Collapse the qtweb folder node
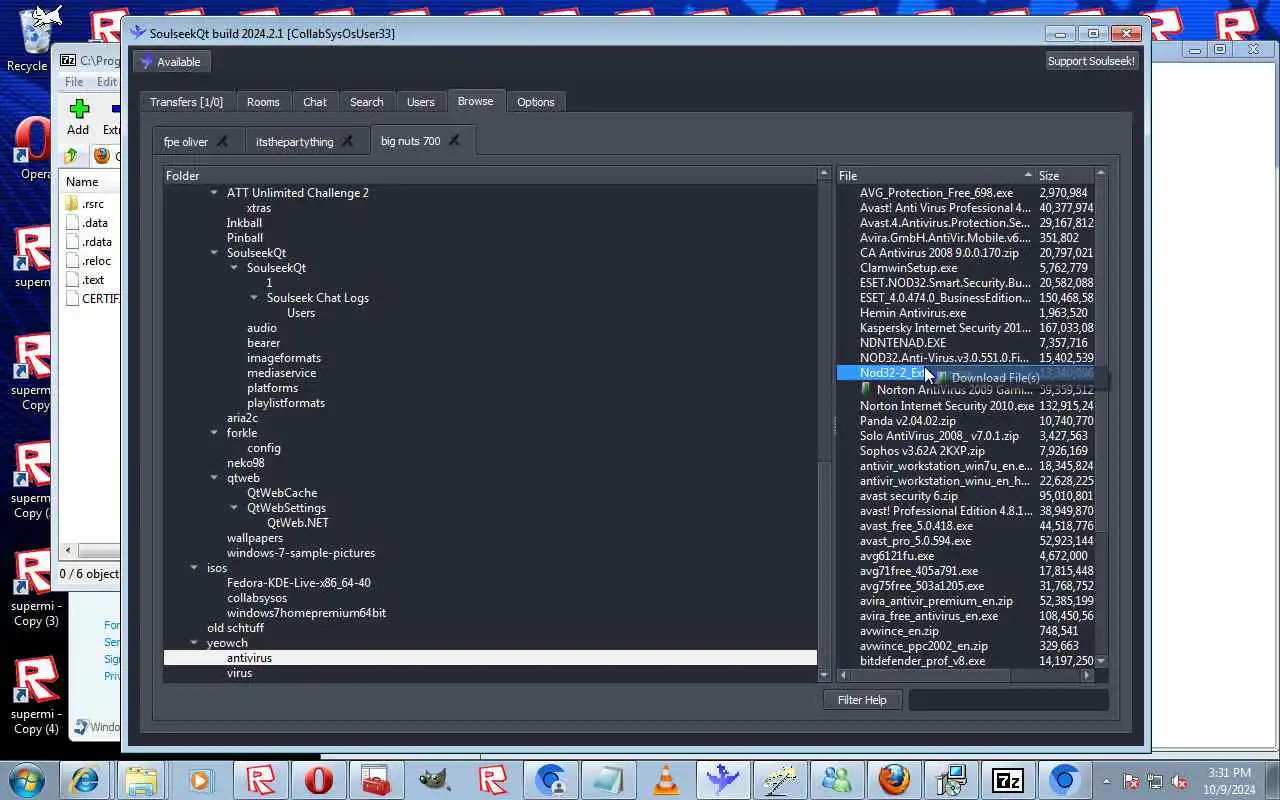The width and height of the screenshot is (1280, 800). (214, 478)
